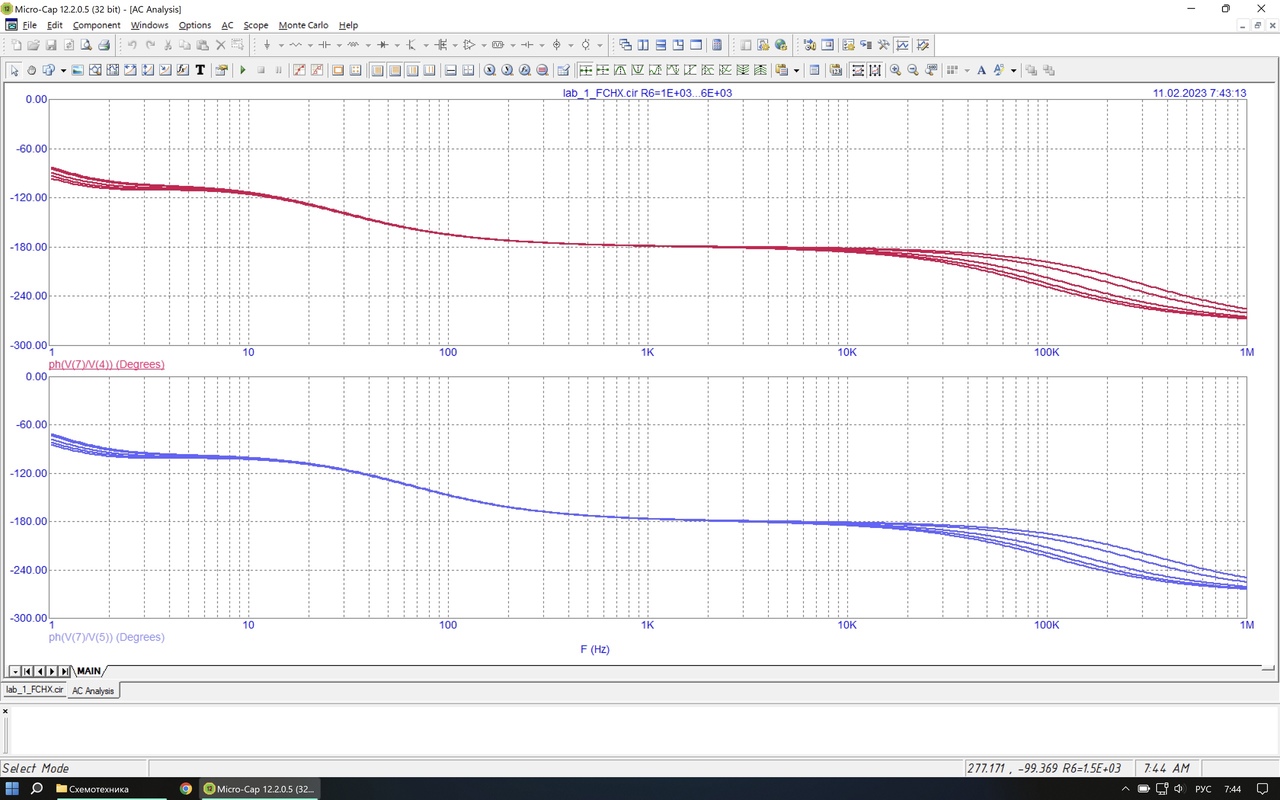
Task: Select the MAIN page tab
Action: pos(89,671)
